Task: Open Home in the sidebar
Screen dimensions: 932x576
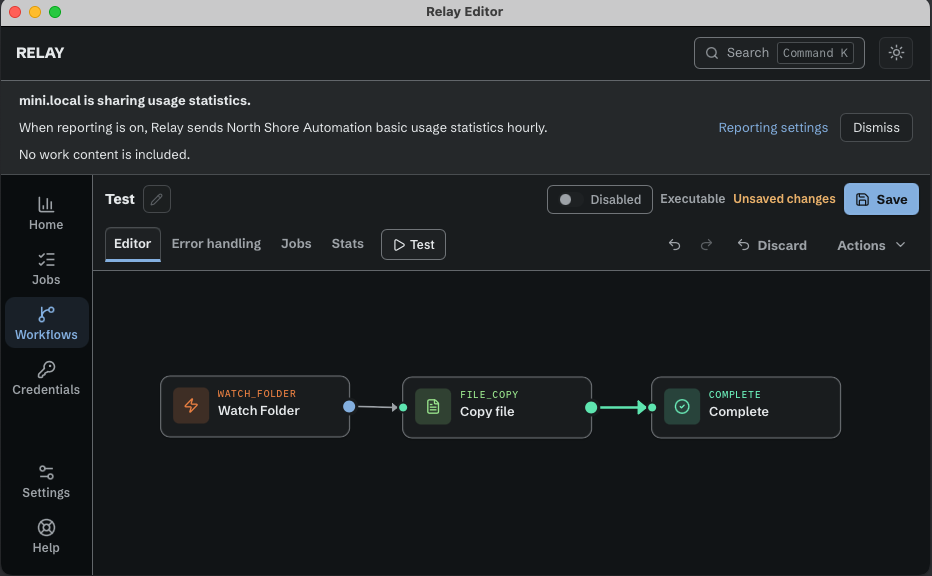Action: (46, 213)
